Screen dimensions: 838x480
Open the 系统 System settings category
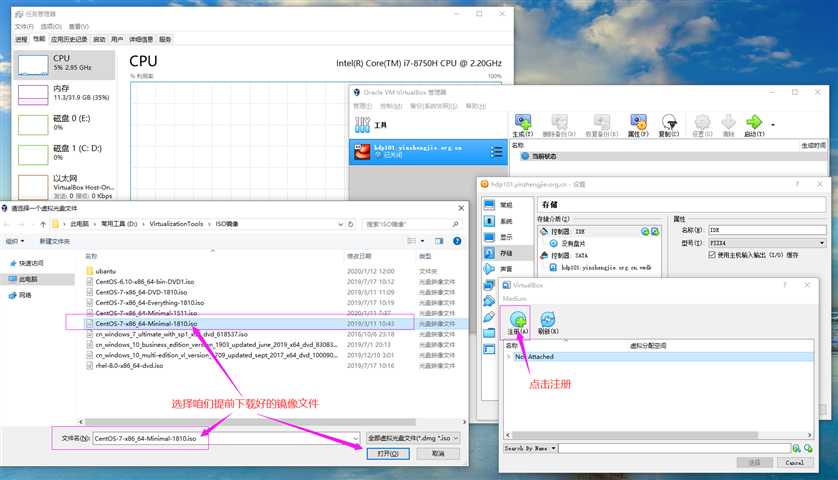[506, 221]
